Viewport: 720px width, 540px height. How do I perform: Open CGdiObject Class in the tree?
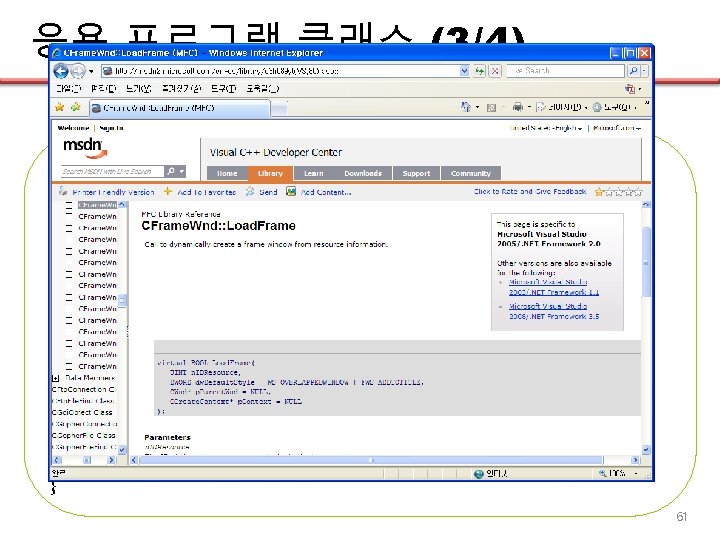pos(82,412)
